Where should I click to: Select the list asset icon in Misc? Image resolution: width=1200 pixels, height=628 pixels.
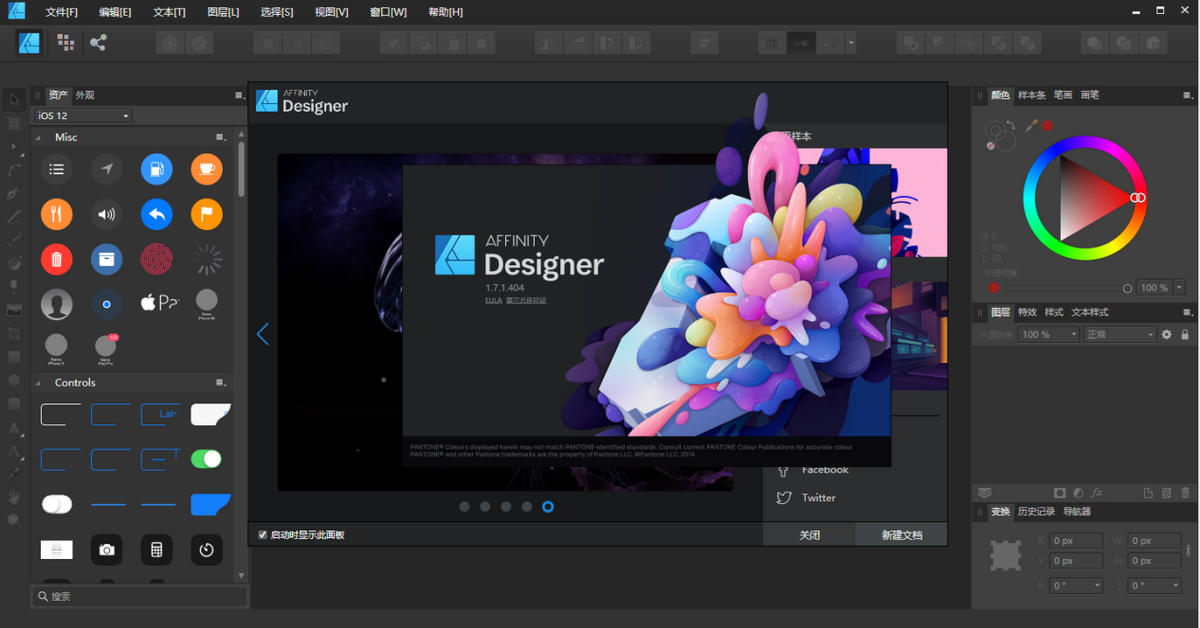point(57,169)
